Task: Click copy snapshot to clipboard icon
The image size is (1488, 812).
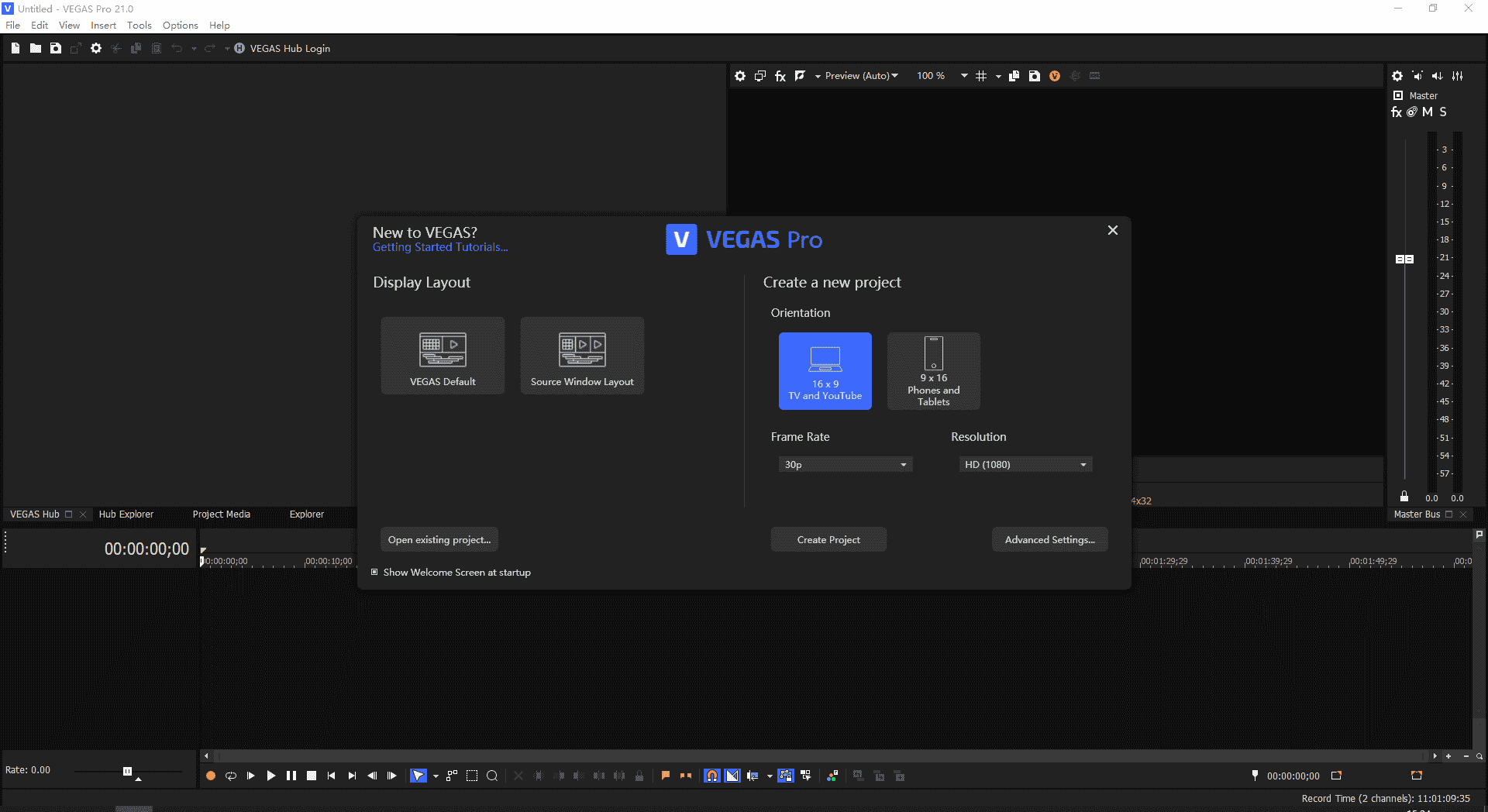Action: (1014, 76)
